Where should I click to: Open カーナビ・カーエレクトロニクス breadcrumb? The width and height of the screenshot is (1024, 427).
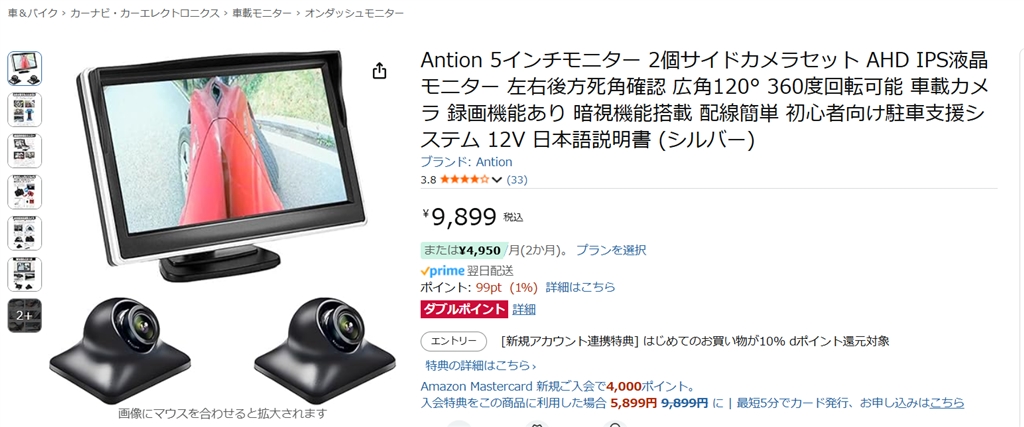[144, 13]
